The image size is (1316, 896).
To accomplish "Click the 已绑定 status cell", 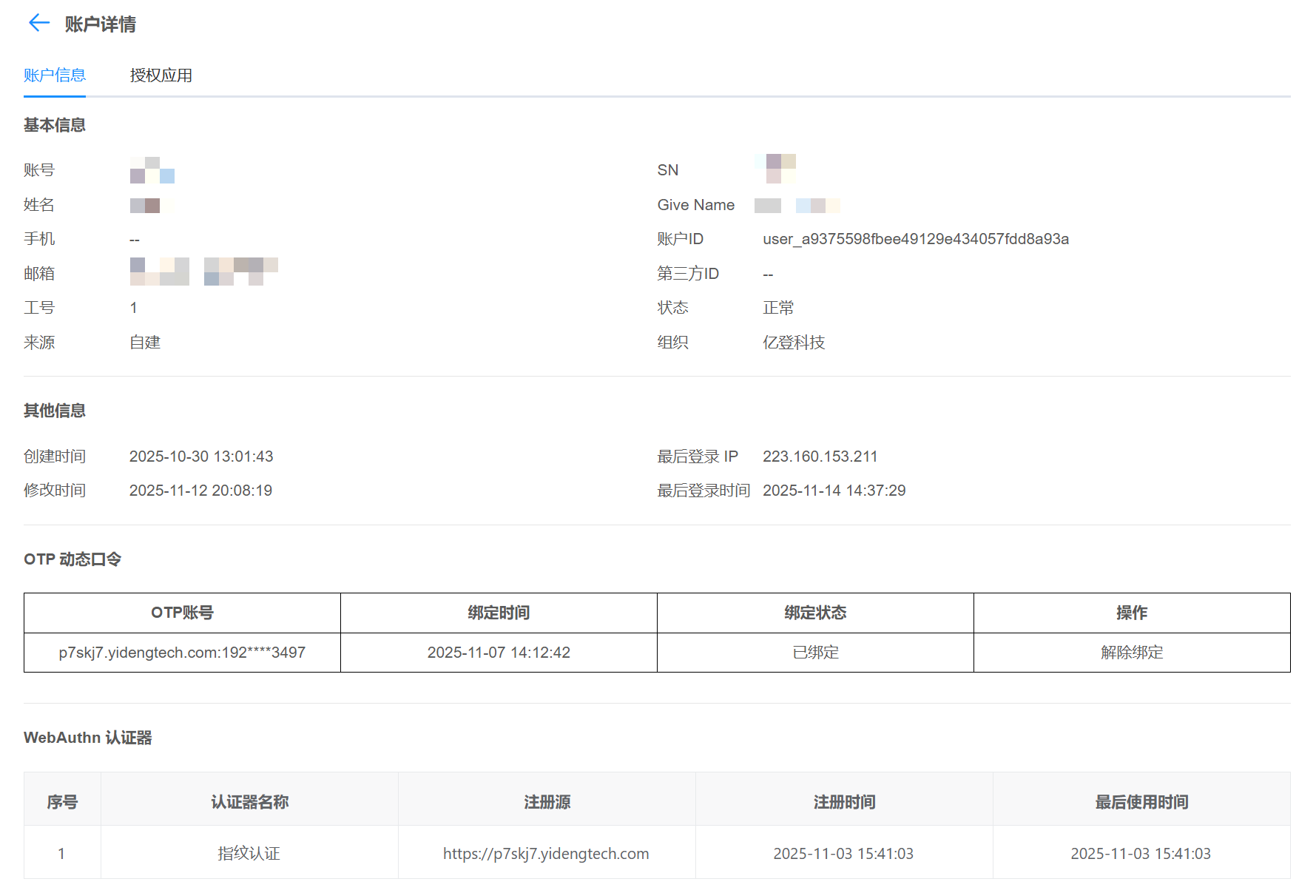I will 815,653.
